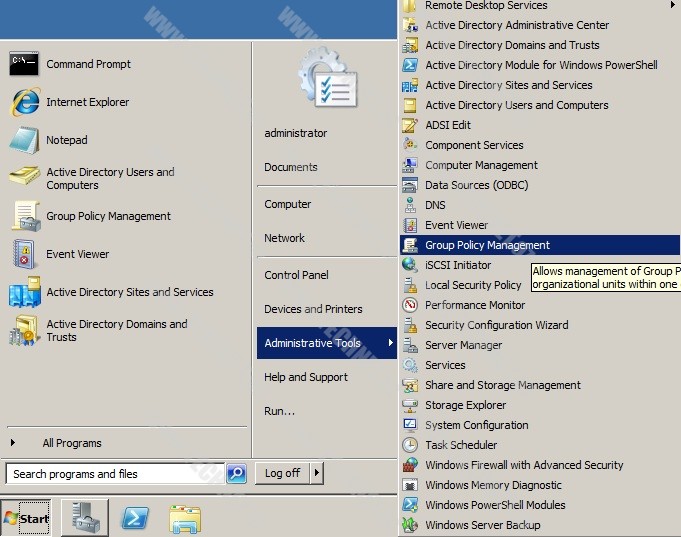
Task: Click the PowerShell icon on taskbar
Action: 136,518
